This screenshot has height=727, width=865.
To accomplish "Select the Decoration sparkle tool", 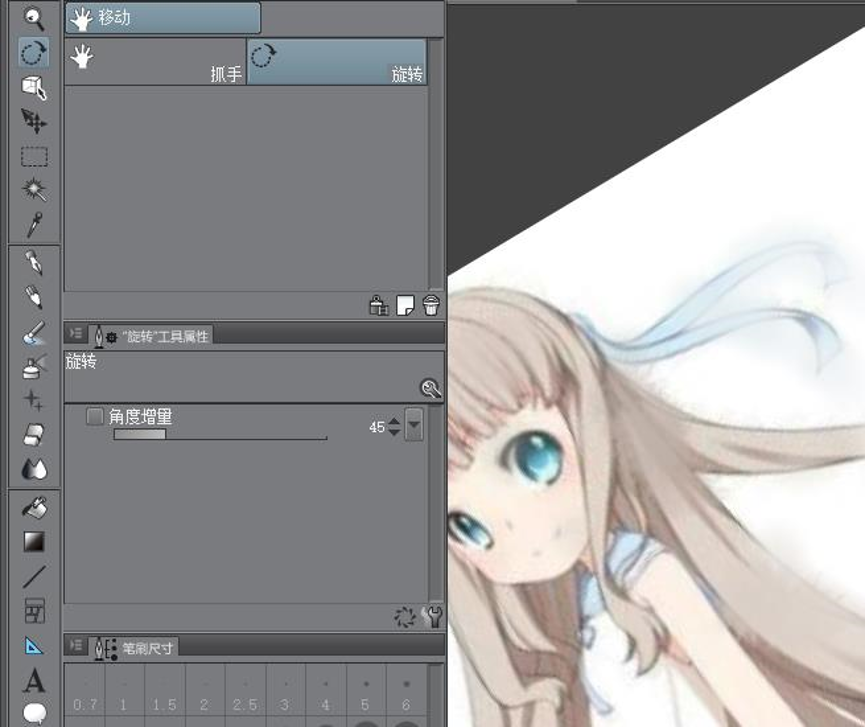I will (x=34, y=400).
